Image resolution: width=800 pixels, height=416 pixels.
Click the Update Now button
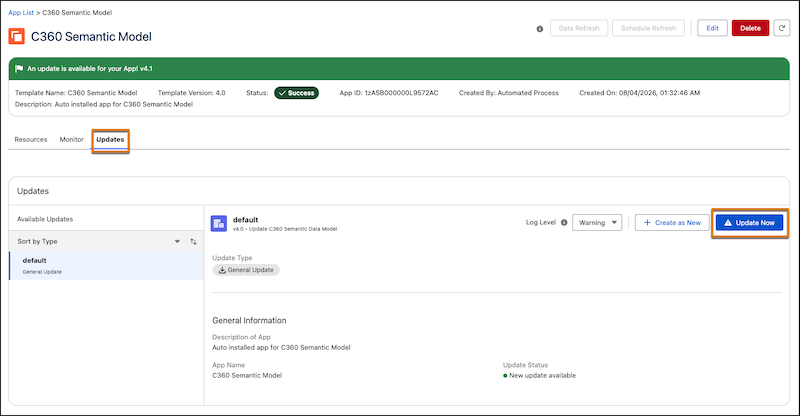pos(749,223)
